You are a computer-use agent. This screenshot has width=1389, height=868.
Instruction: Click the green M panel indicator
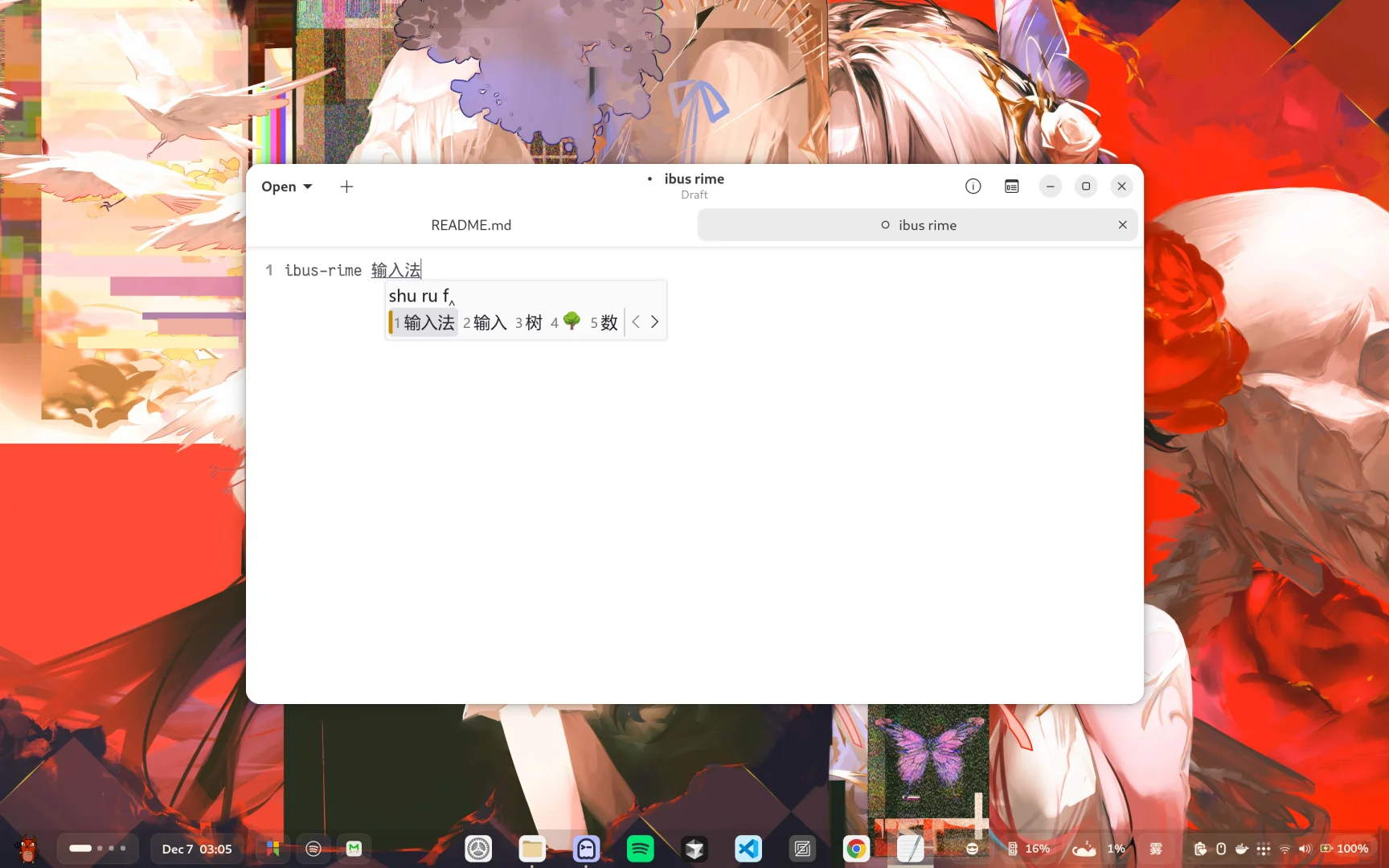[354, 849]
